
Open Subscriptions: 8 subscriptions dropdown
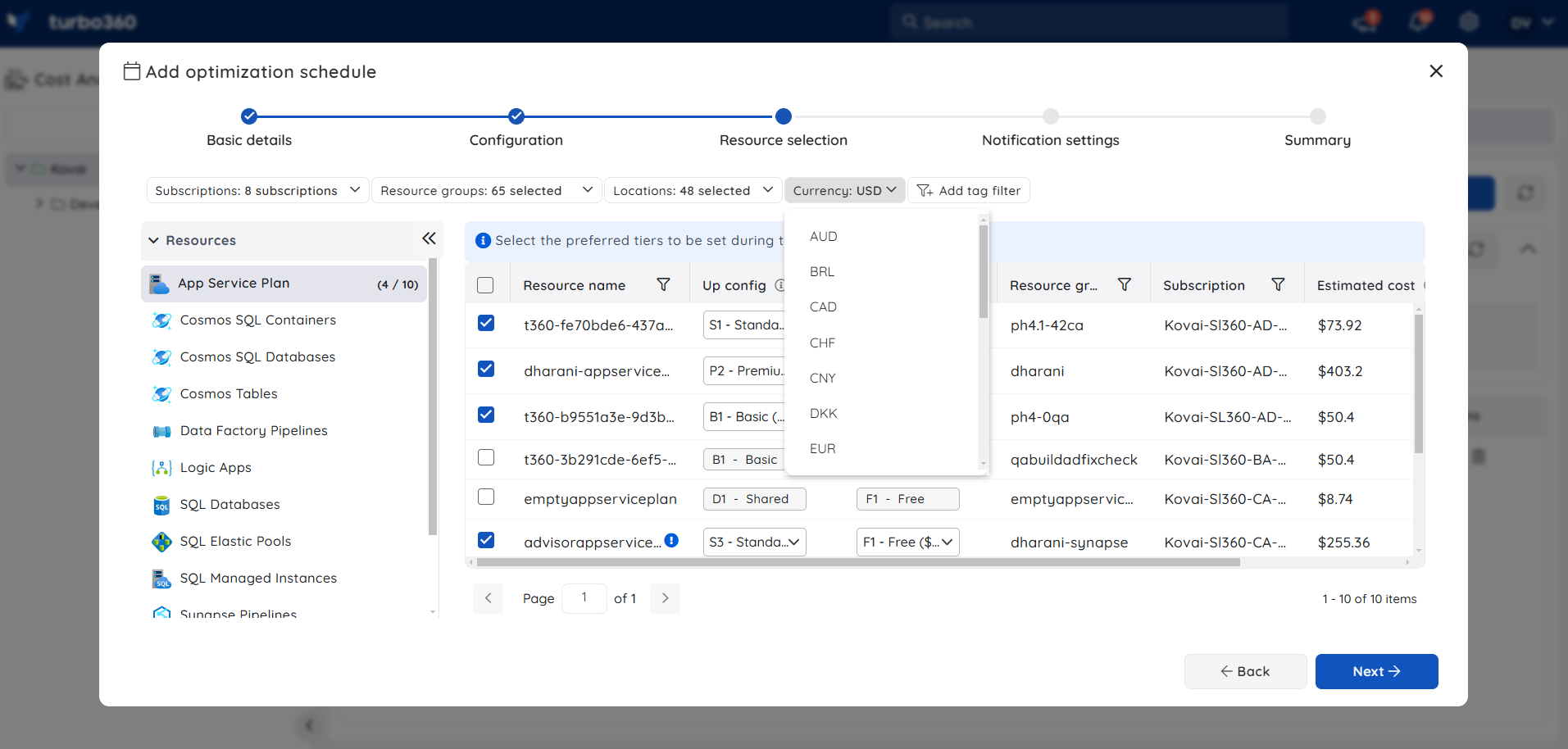(257, 190)
